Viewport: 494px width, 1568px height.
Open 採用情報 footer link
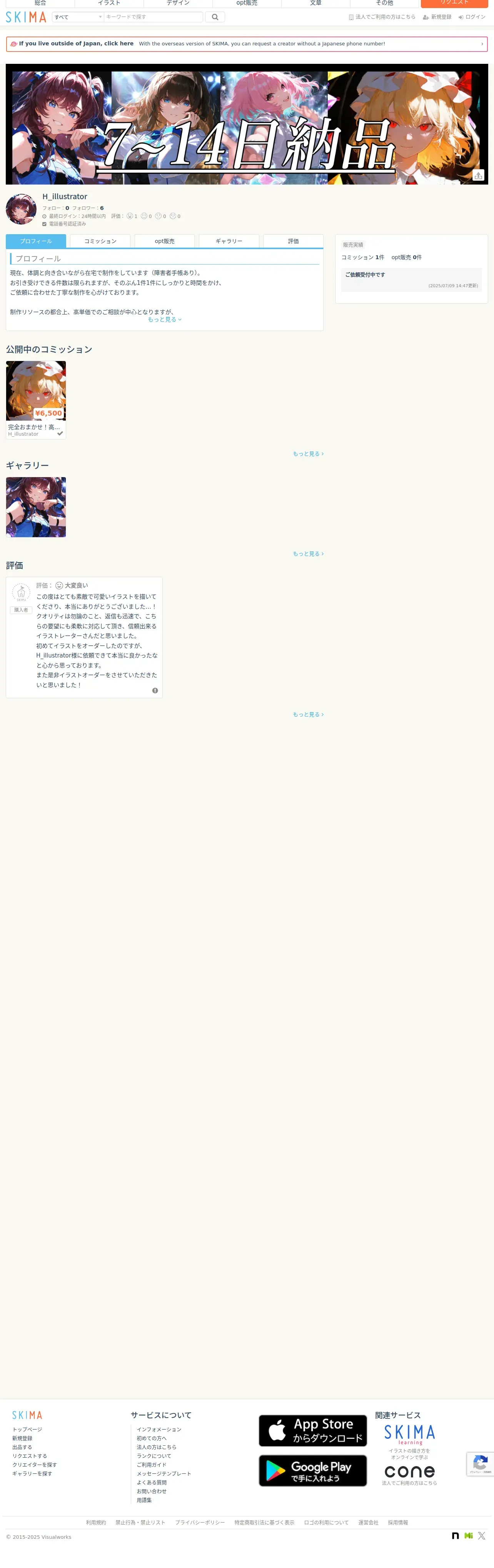point(398,1522)
